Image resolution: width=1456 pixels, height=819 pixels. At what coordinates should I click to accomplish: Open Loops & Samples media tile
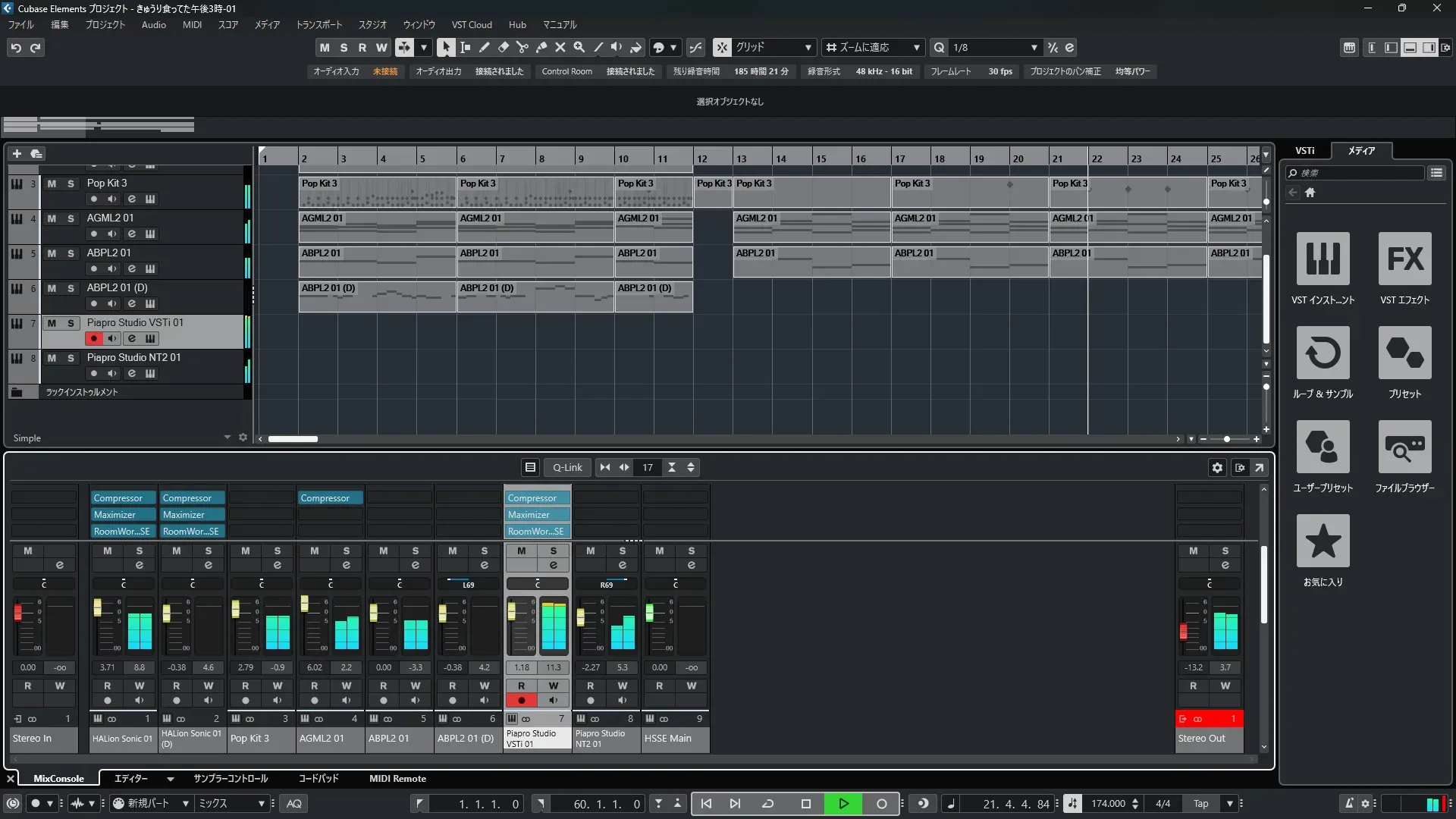[x=1323, y=353]
